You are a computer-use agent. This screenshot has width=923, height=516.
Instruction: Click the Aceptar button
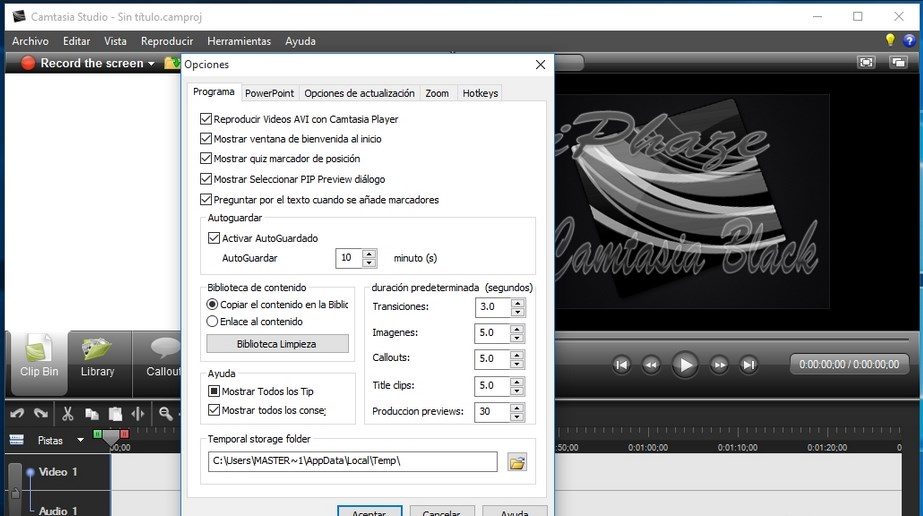369,511
